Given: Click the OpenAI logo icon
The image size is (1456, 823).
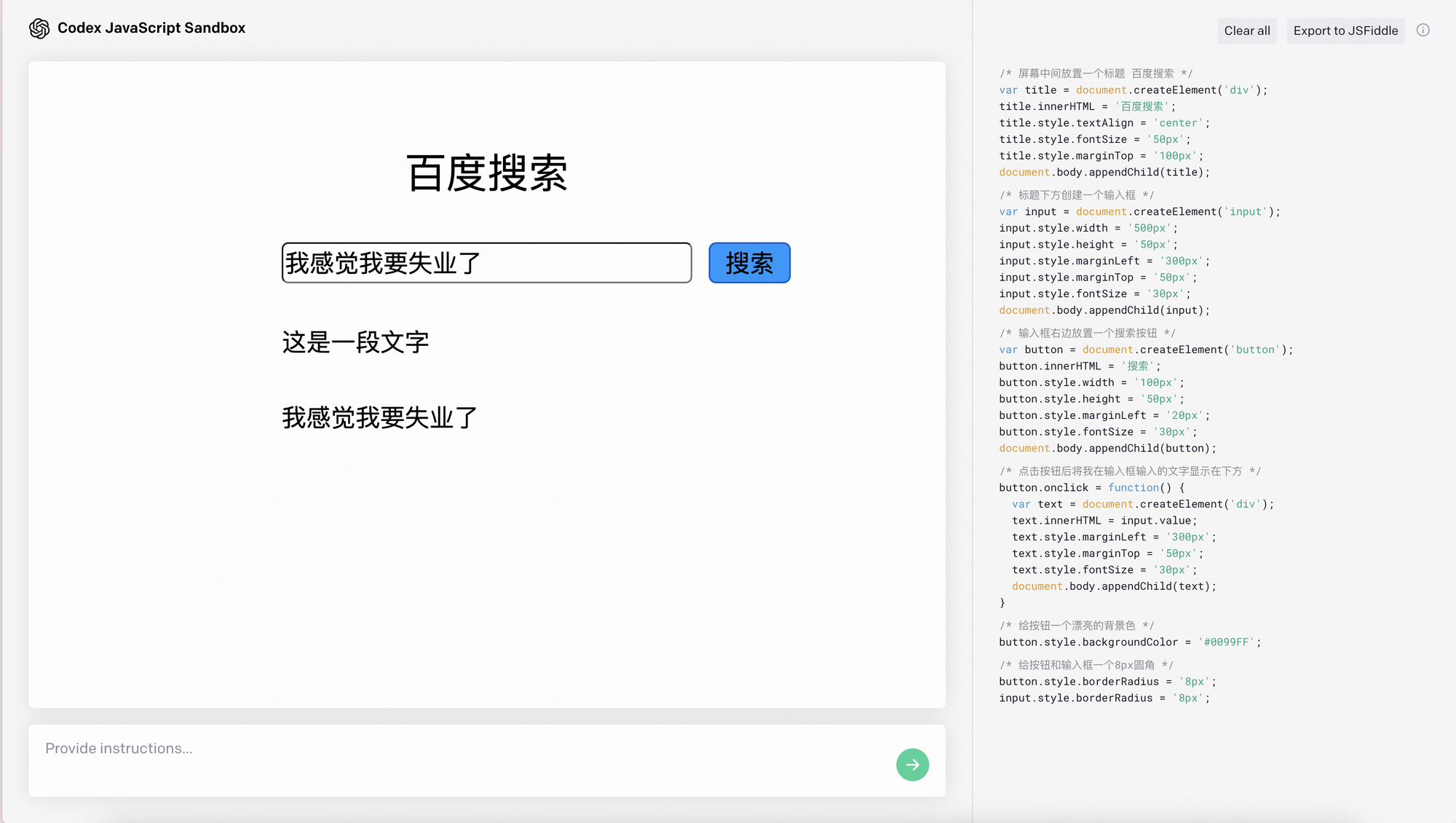Looking at the screenshot, I should [39, 28].
